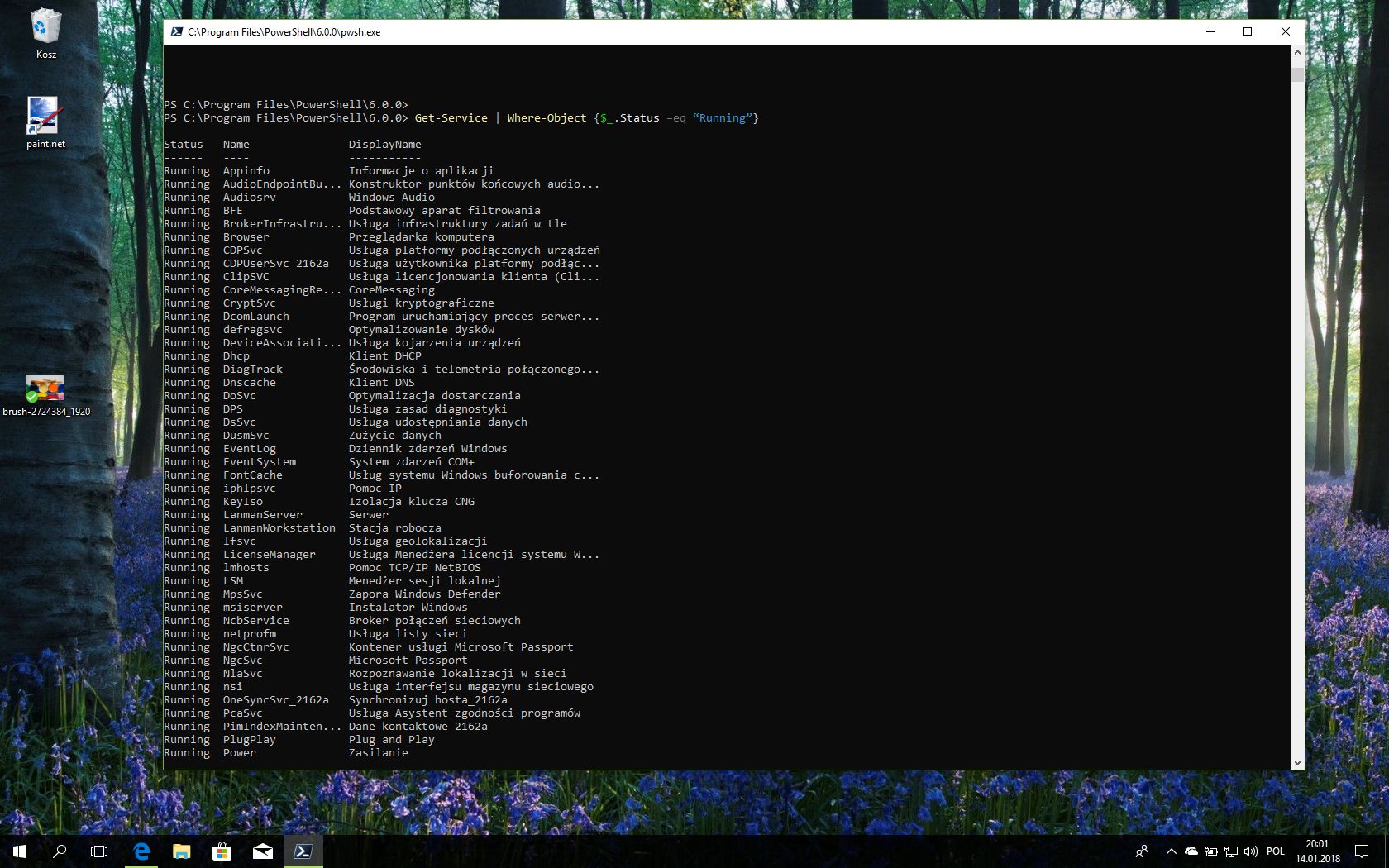Viewport: 1389px width, 868px height.
Task: Click the Audiosrv service name
Action: point(250,198)
